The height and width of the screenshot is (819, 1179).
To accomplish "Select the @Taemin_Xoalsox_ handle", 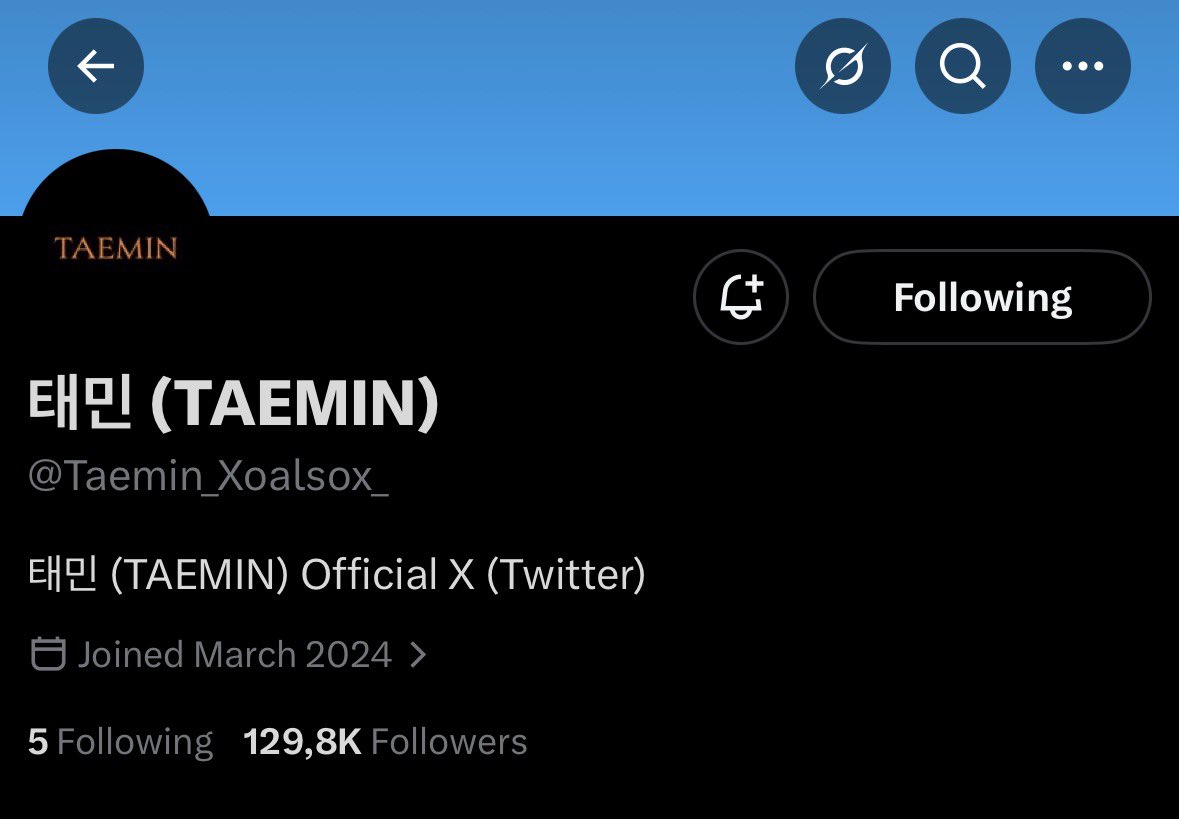I will click(x=208, y=476).
